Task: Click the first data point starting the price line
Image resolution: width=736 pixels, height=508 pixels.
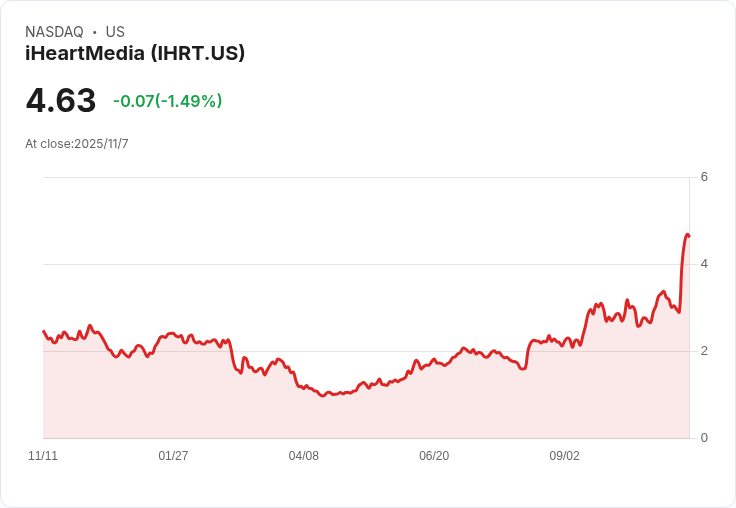Action: coord(44,331)
